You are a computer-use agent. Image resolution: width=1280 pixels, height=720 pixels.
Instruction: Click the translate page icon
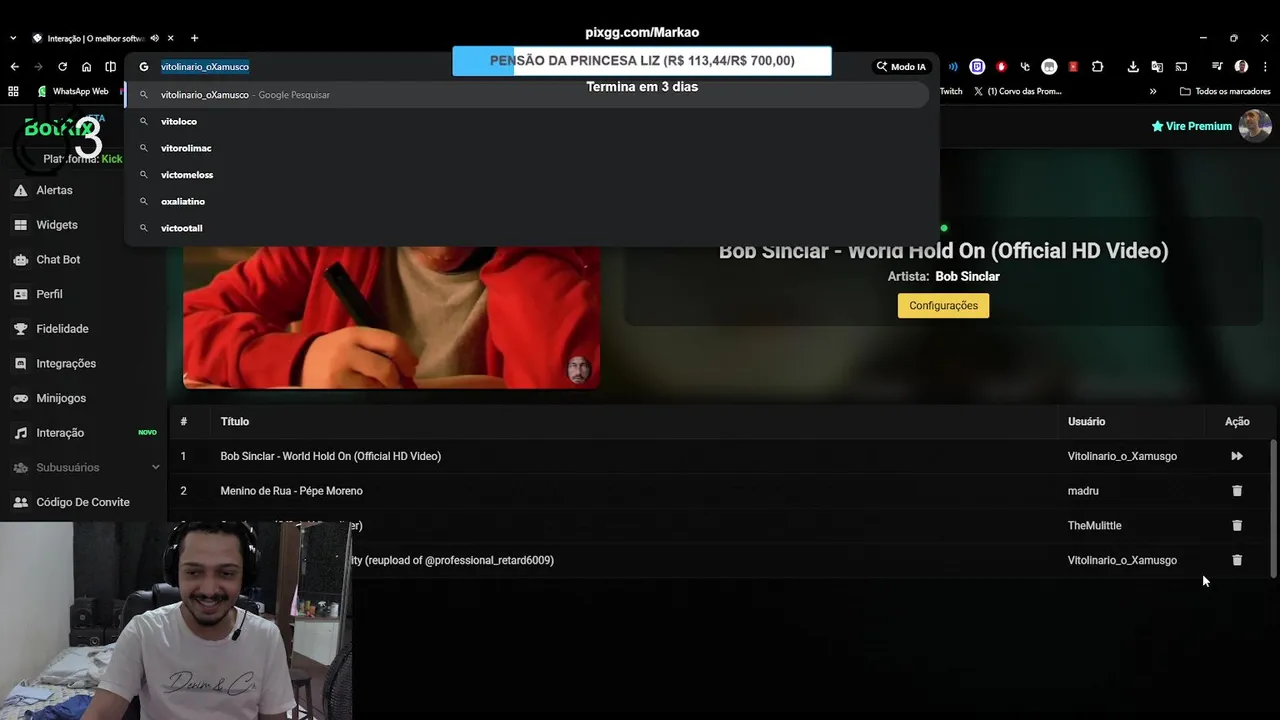[x=1157, y=67]
